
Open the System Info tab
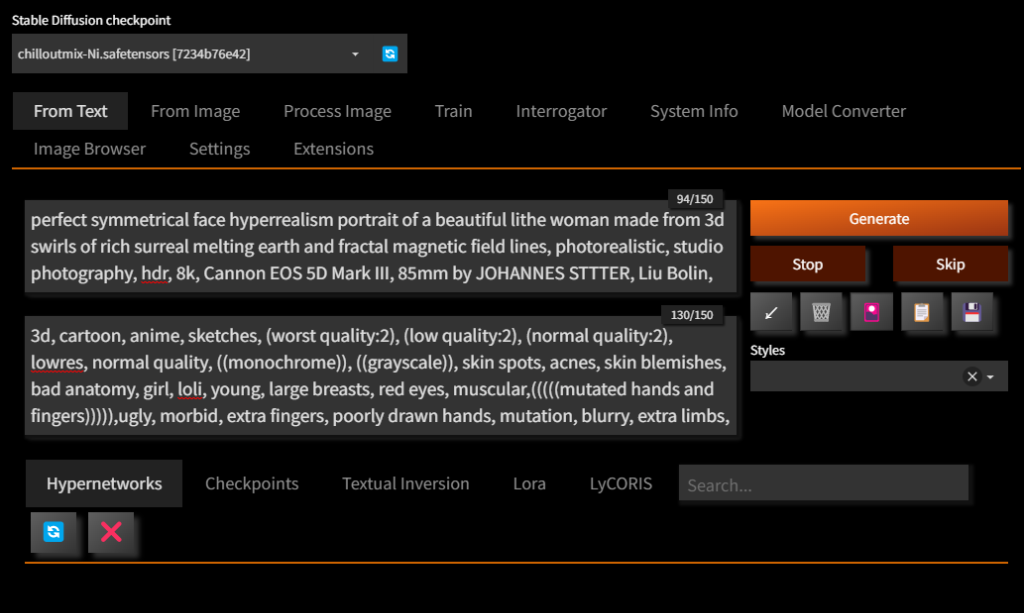tap(694, 112)
